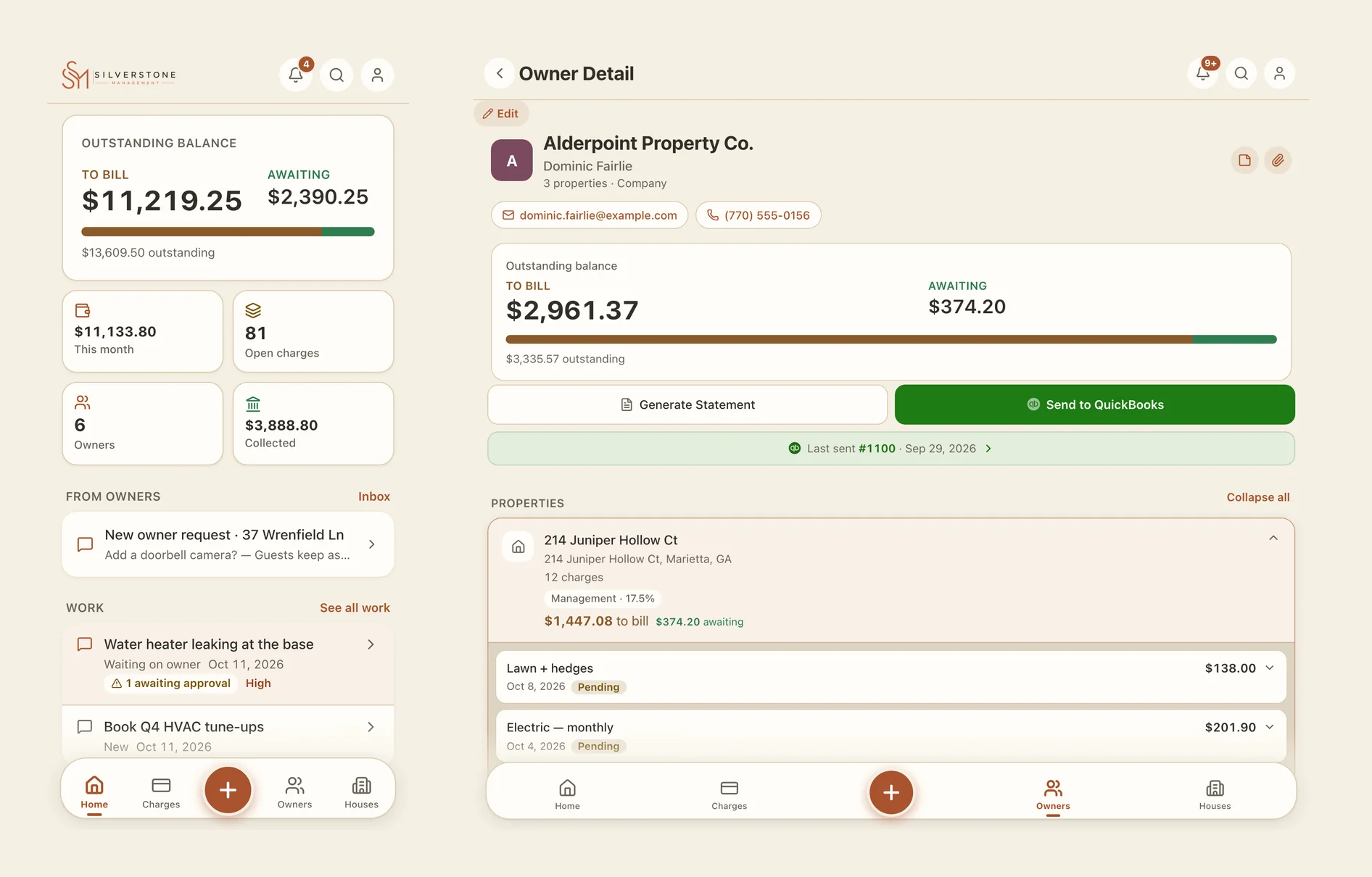Image resolution: width=1372 pixels, height=877 pixels.
Task: Switch to Owners tab in Home panel
Action: pos(294,793)
